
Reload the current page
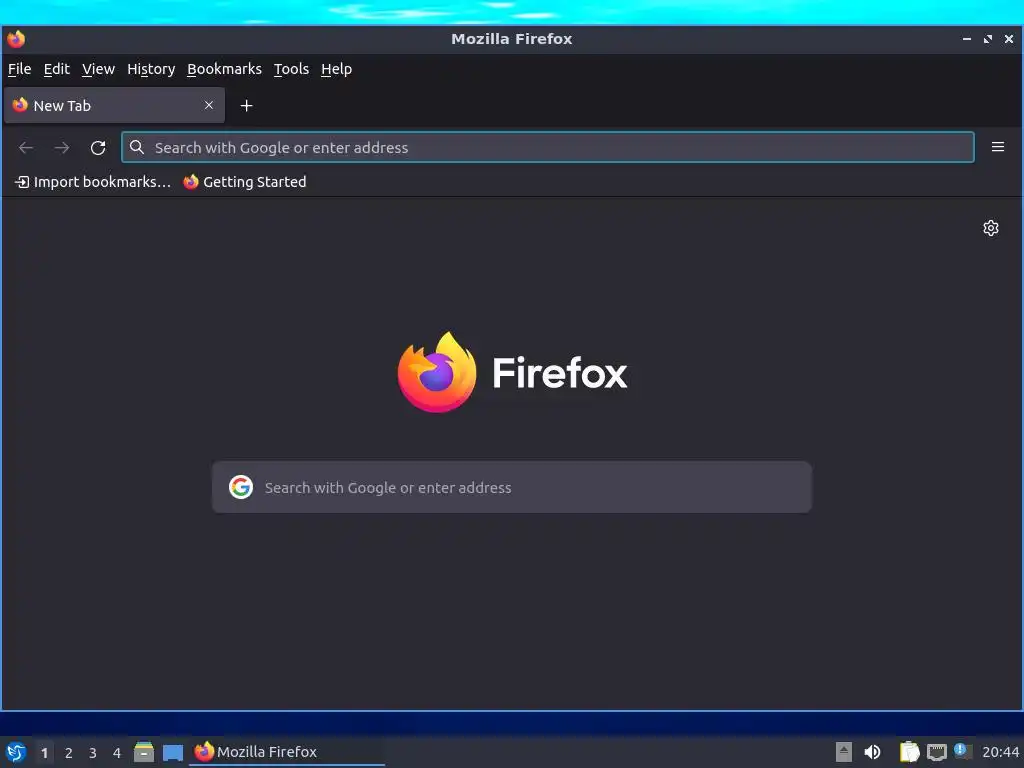coord(98,148)
